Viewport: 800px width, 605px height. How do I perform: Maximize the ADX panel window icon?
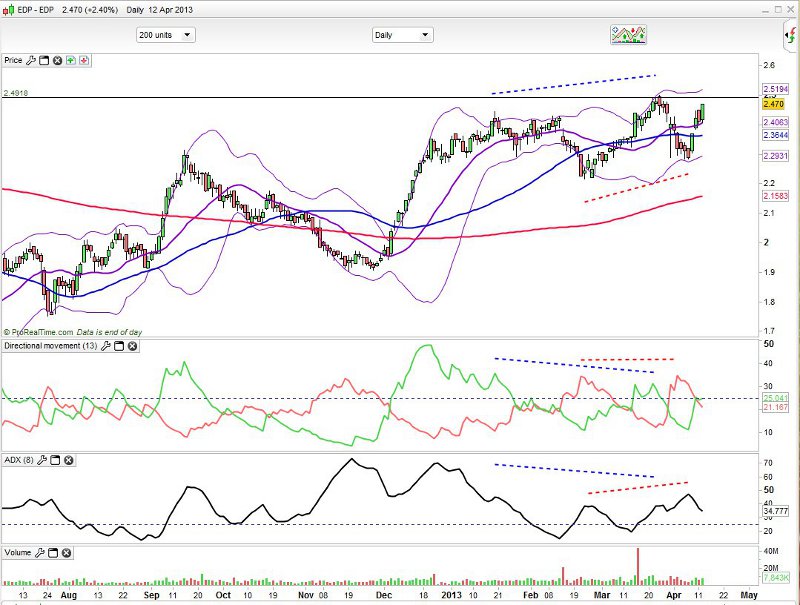click(55, 460)
